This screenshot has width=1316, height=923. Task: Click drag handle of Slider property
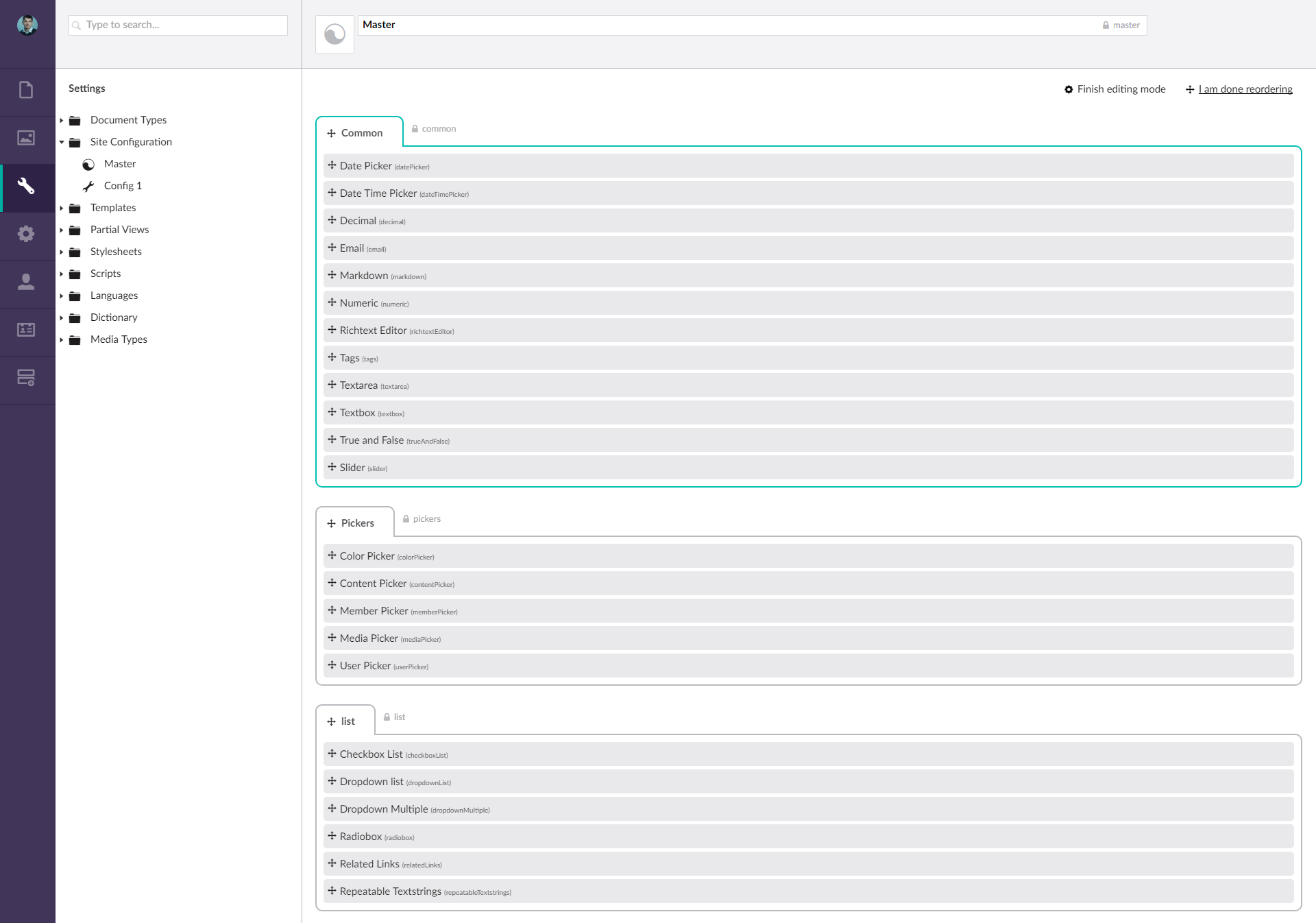point(332,467)
